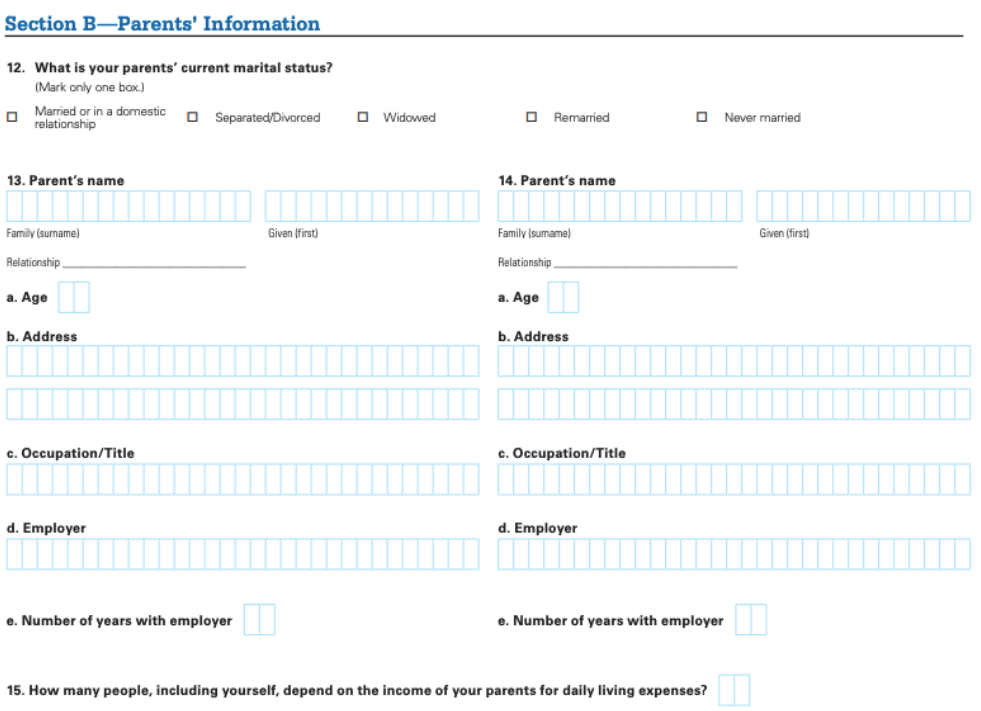Click item 13 parent's Given (first) name field
The image size is (981, 711).
click(372, 206)
